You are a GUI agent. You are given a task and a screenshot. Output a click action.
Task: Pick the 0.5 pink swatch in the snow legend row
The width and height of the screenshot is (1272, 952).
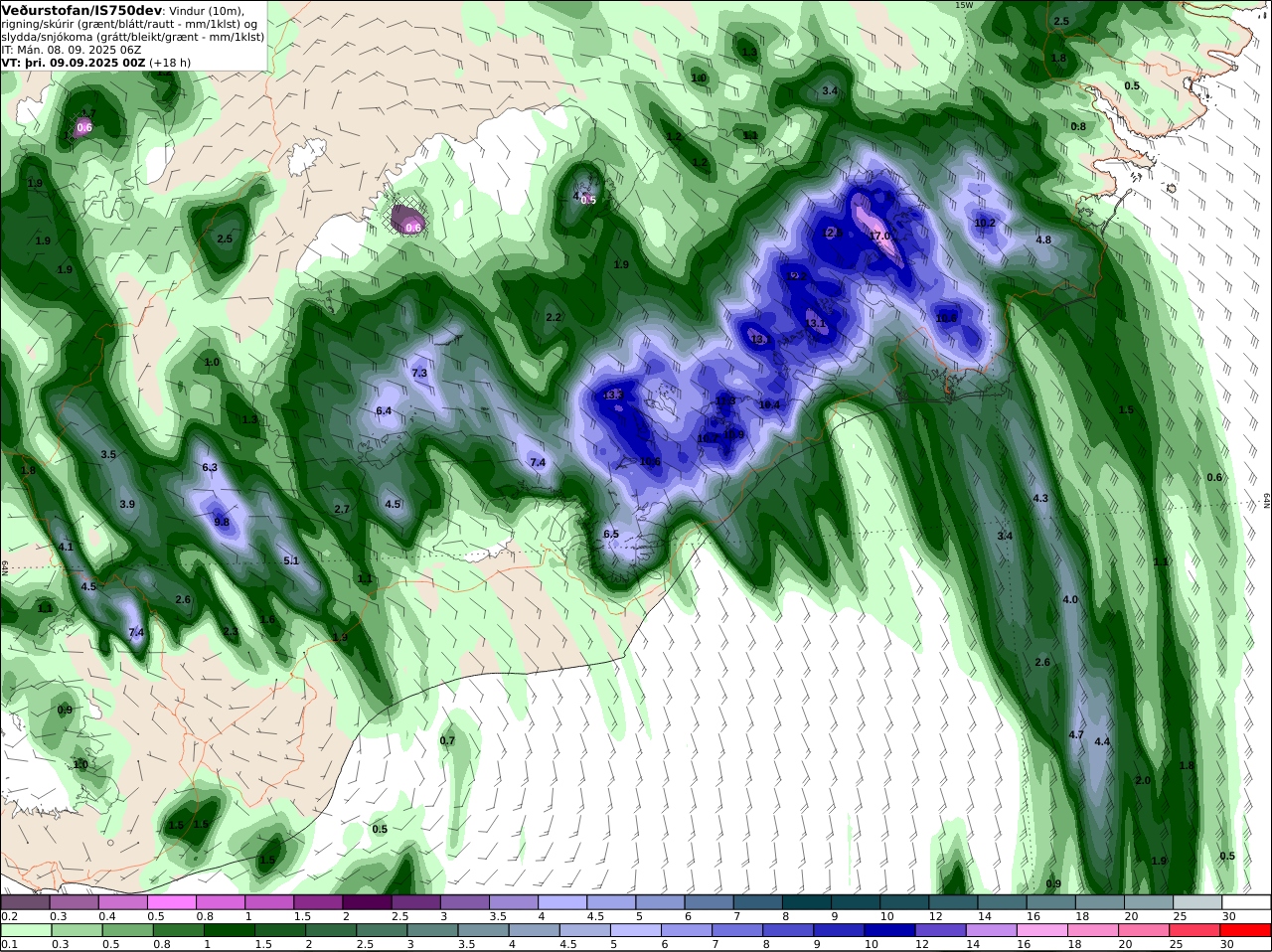(x=171, y=902)
